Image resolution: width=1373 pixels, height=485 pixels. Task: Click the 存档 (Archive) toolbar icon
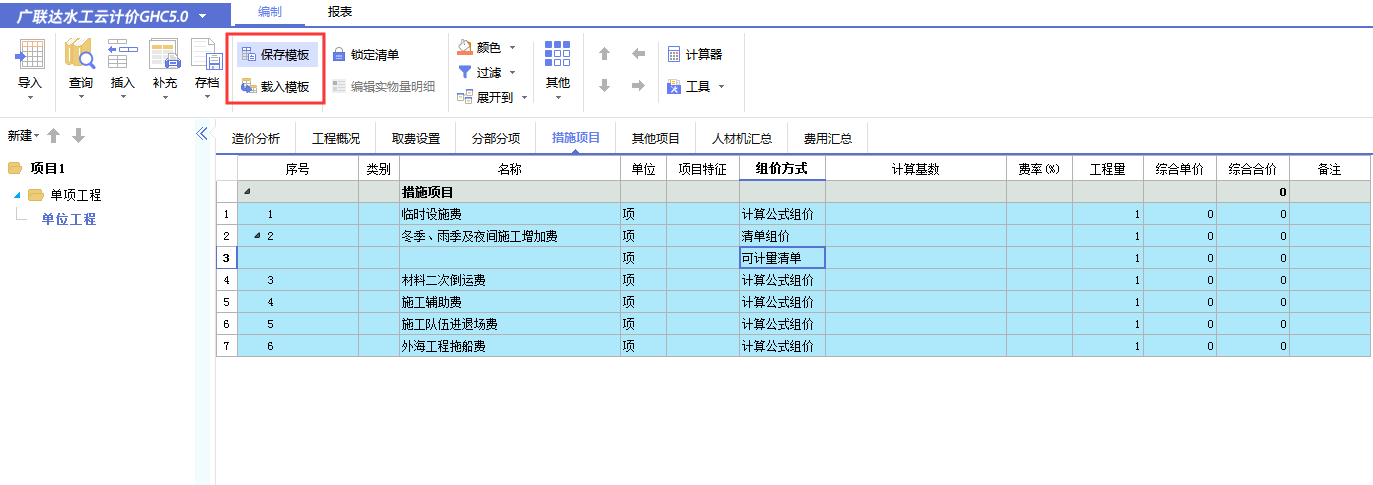(x=206, y=55)
